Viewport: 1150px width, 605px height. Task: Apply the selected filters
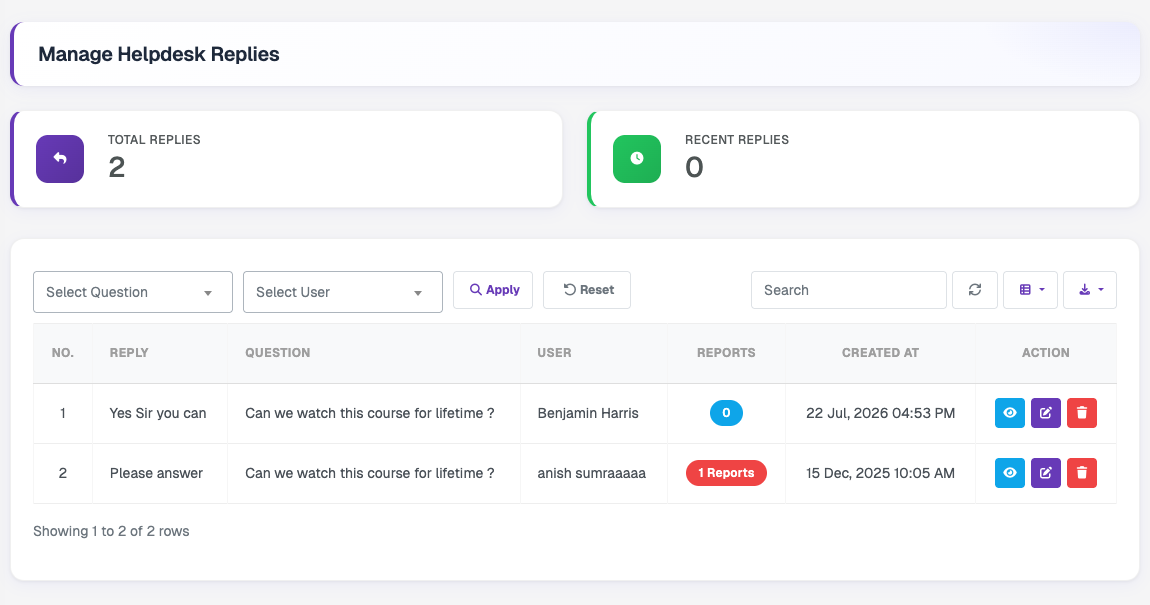coord(493,290)
